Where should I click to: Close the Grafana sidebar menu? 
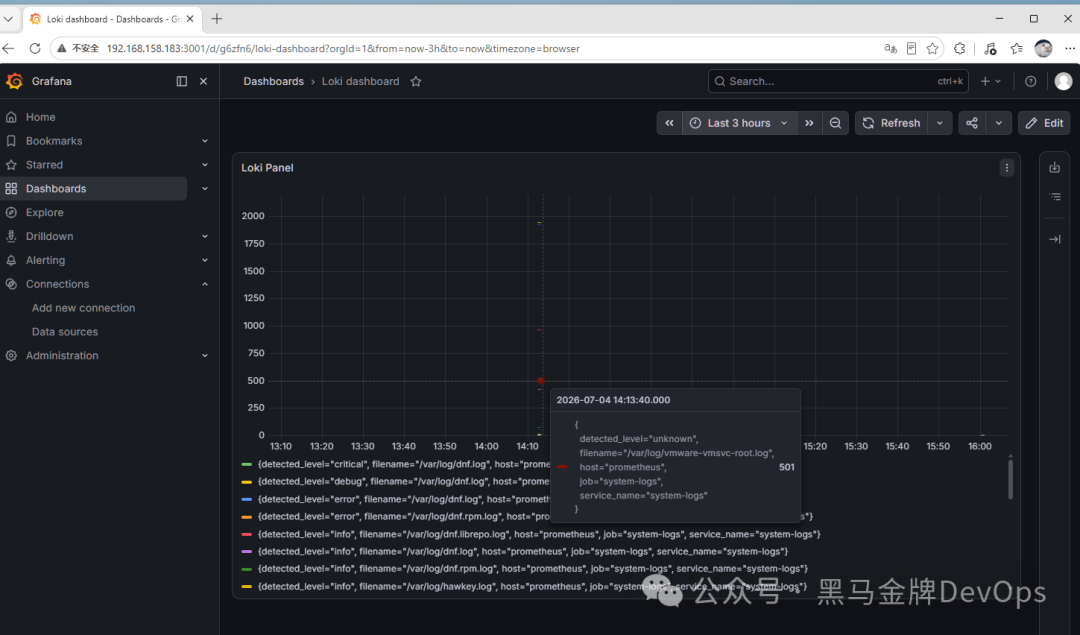(203, 81)
